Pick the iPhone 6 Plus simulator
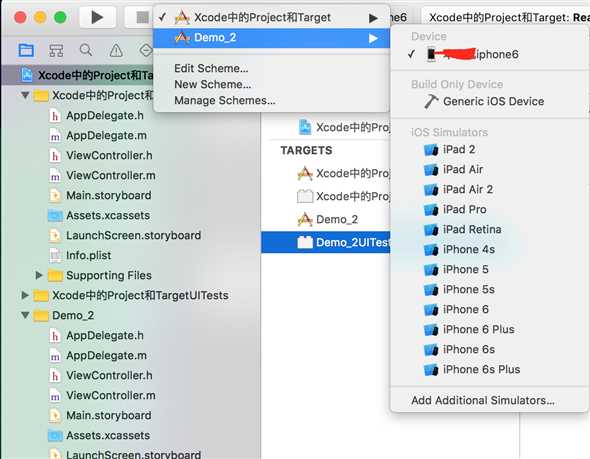This screenshot has height=459, width=590. (490, 330)
